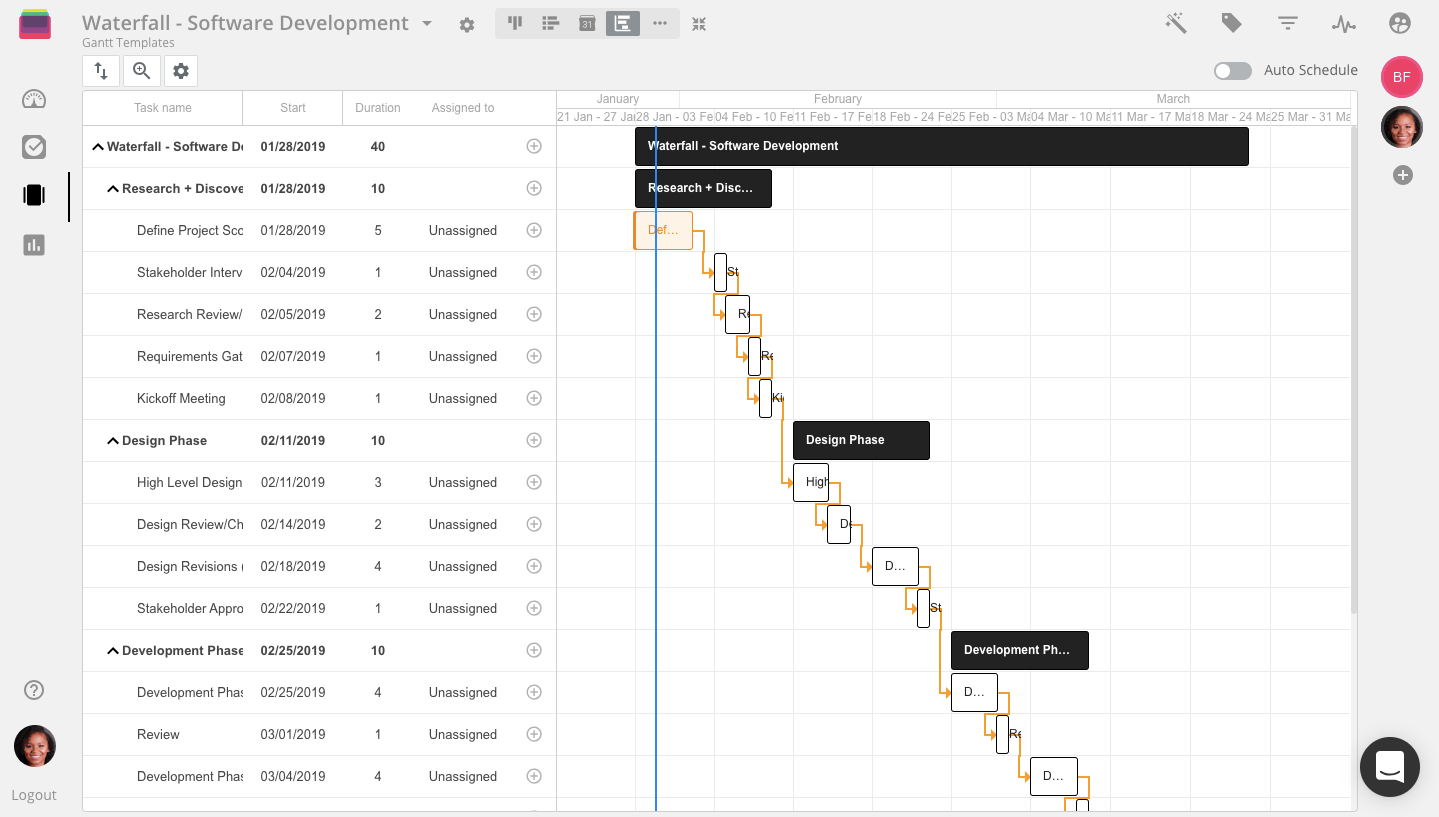This screenshot has height=817, width=1439.
Task: Open the tasks checkmark icon in sidebar
Action: point(34,147)
